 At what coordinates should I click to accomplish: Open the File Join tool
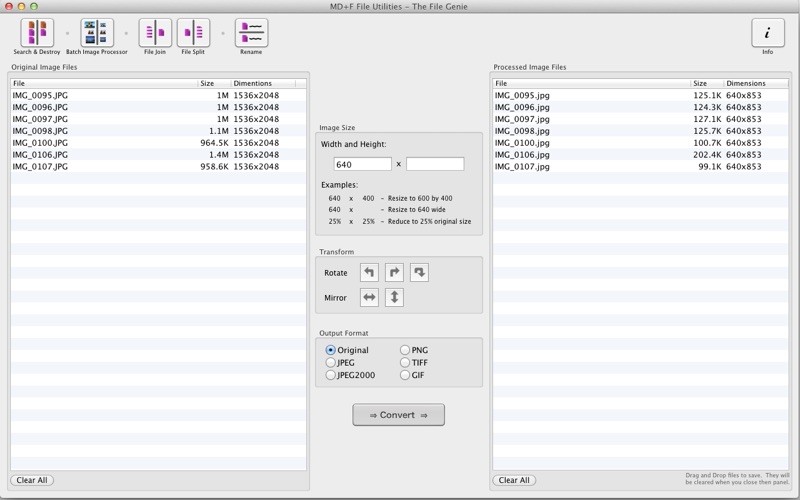coord(155,33)
